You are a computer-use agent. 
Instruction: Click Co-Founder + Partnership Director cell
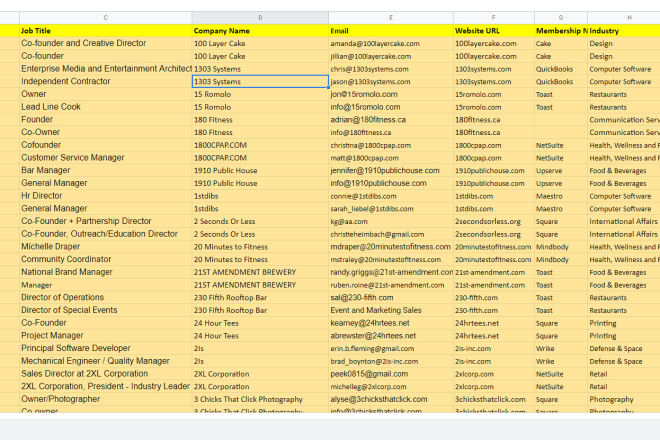pos(105,221)
